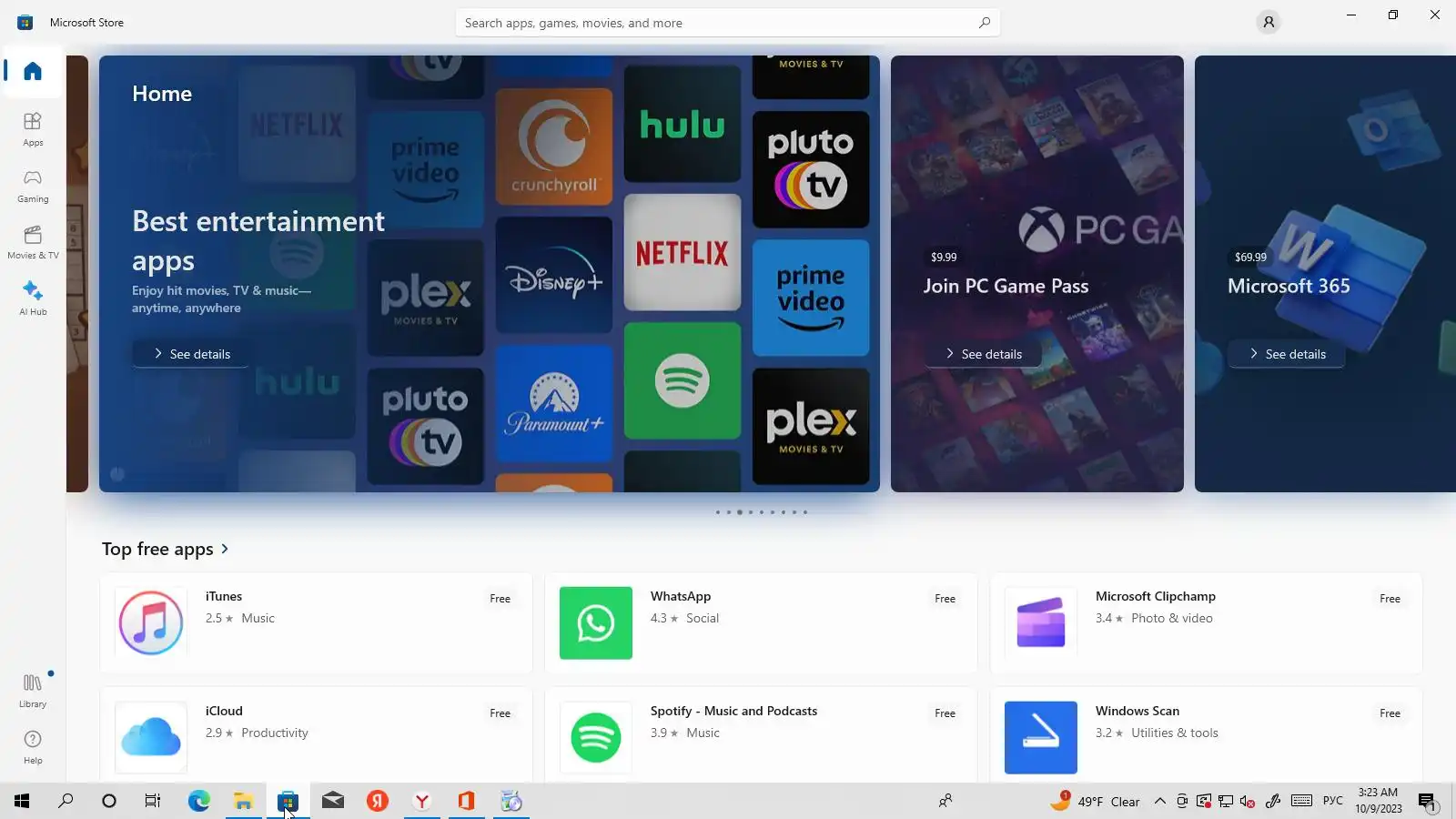The image size is (1456, 819).
Task: Open the Action Center notifications icon
Action: (x=1427, y=802)
